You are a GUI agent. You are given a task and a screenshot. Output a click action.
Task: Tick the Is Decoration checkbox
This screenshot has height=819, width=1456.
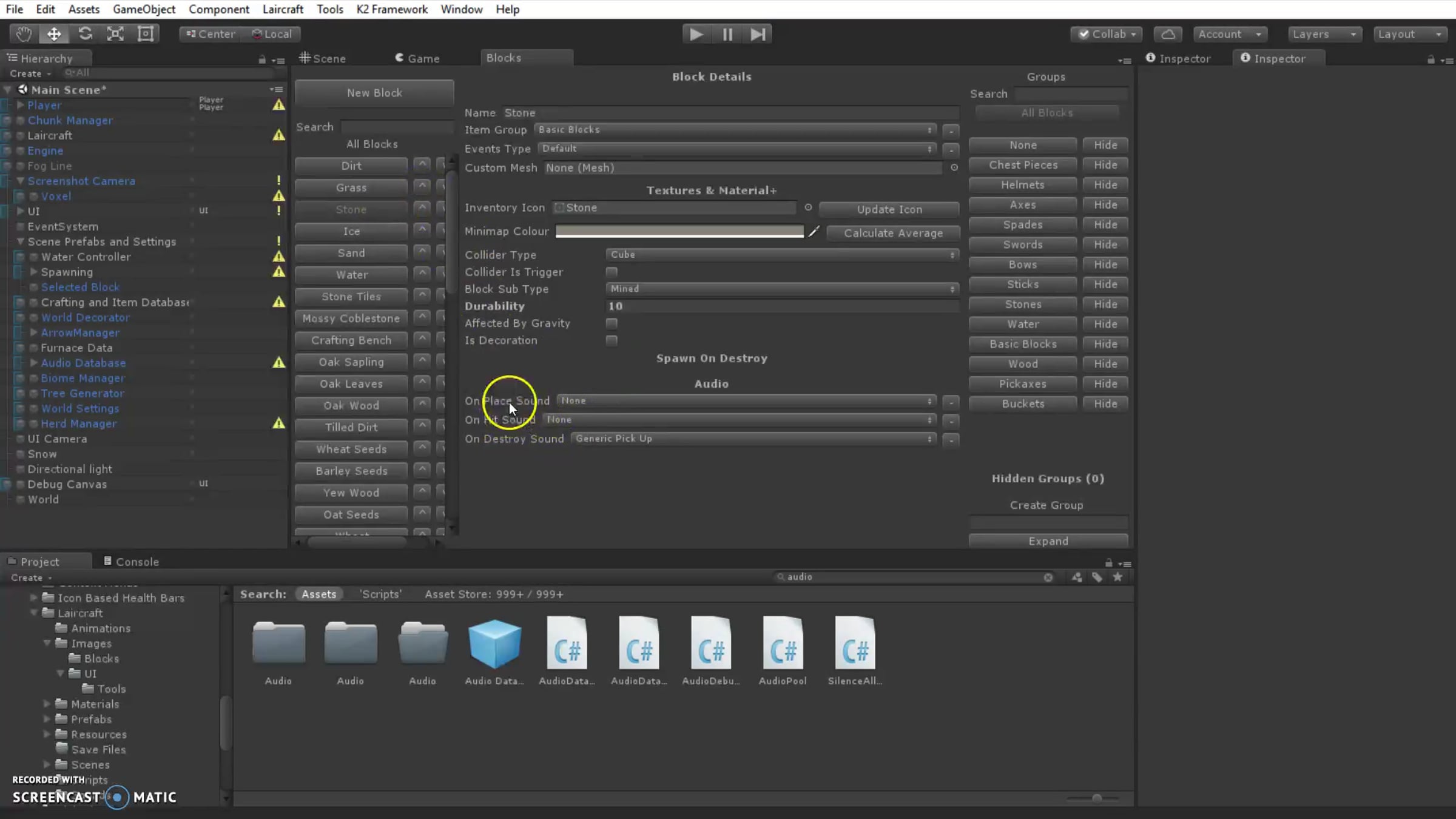point(612,340)
